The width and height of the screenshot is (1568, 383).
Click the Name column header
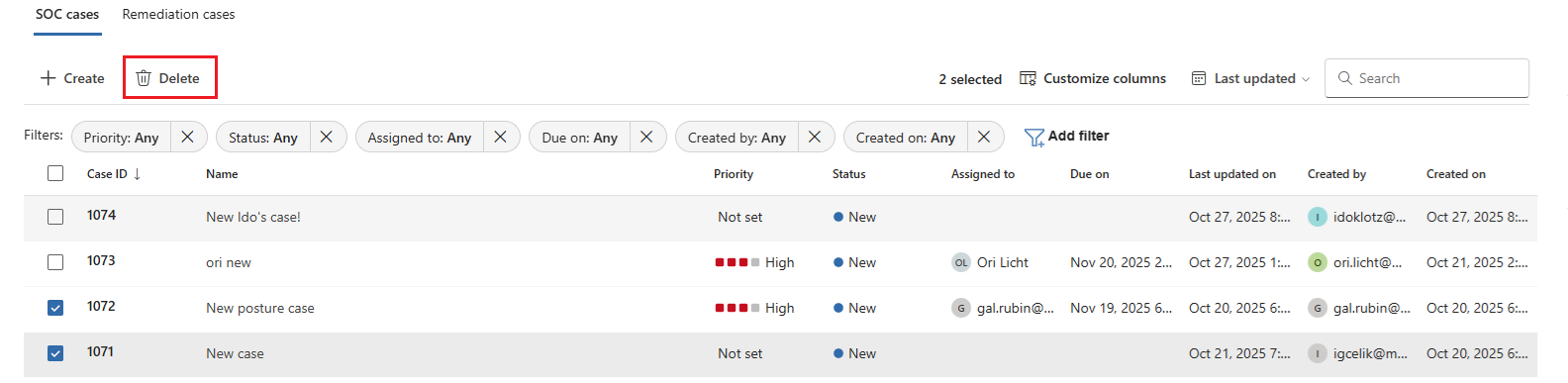(222, 174)
